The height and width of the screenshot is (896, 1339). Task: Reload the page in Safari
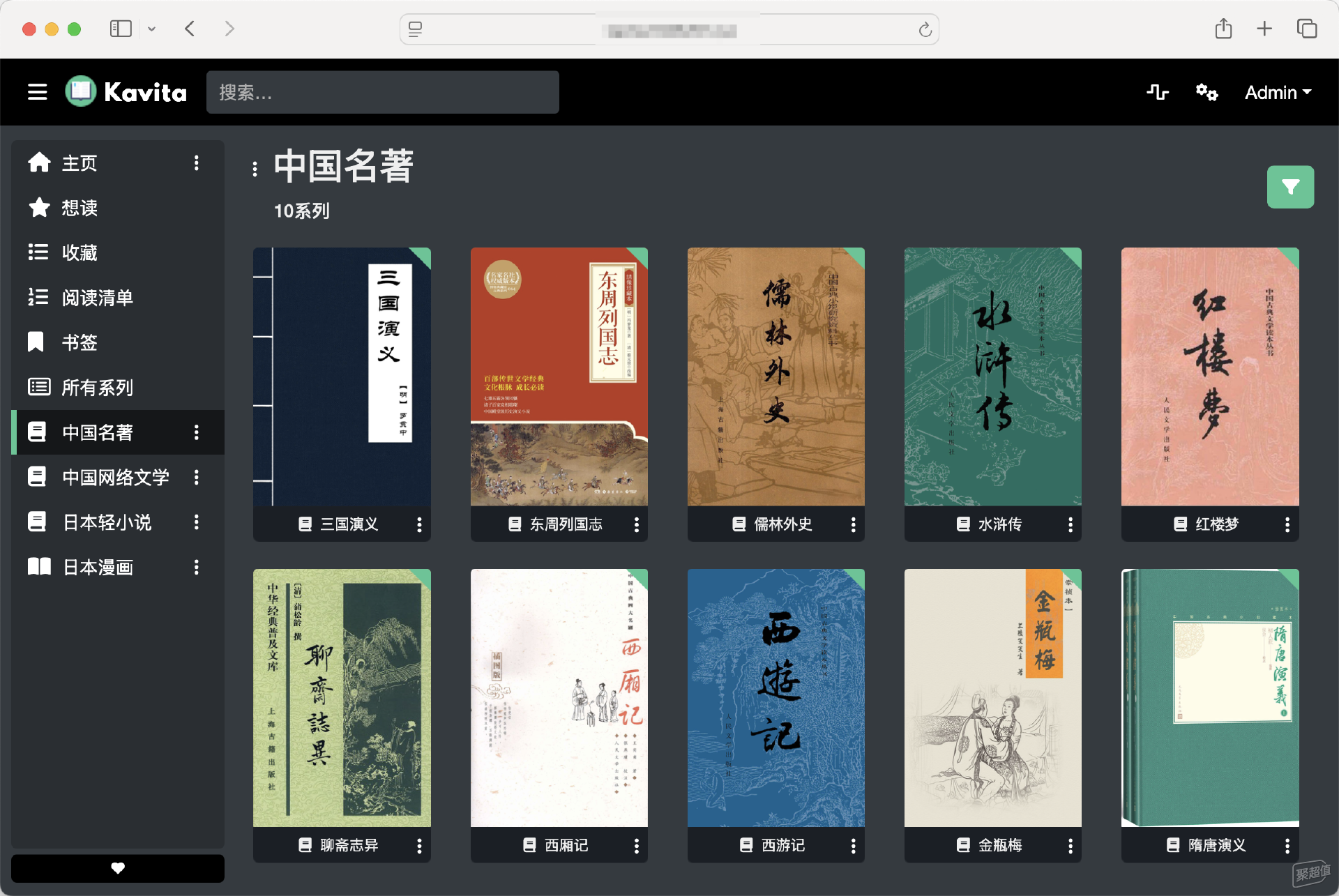point(925,29)
